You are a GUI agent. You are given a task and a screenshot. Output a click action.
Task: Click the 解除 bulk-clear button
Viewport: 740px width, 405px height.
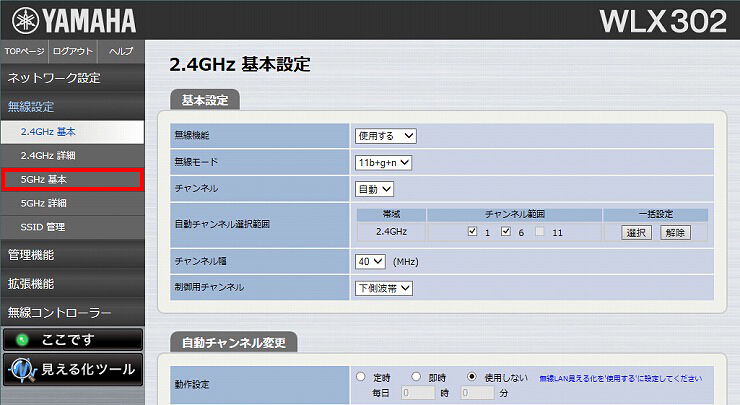coord(675,233)
